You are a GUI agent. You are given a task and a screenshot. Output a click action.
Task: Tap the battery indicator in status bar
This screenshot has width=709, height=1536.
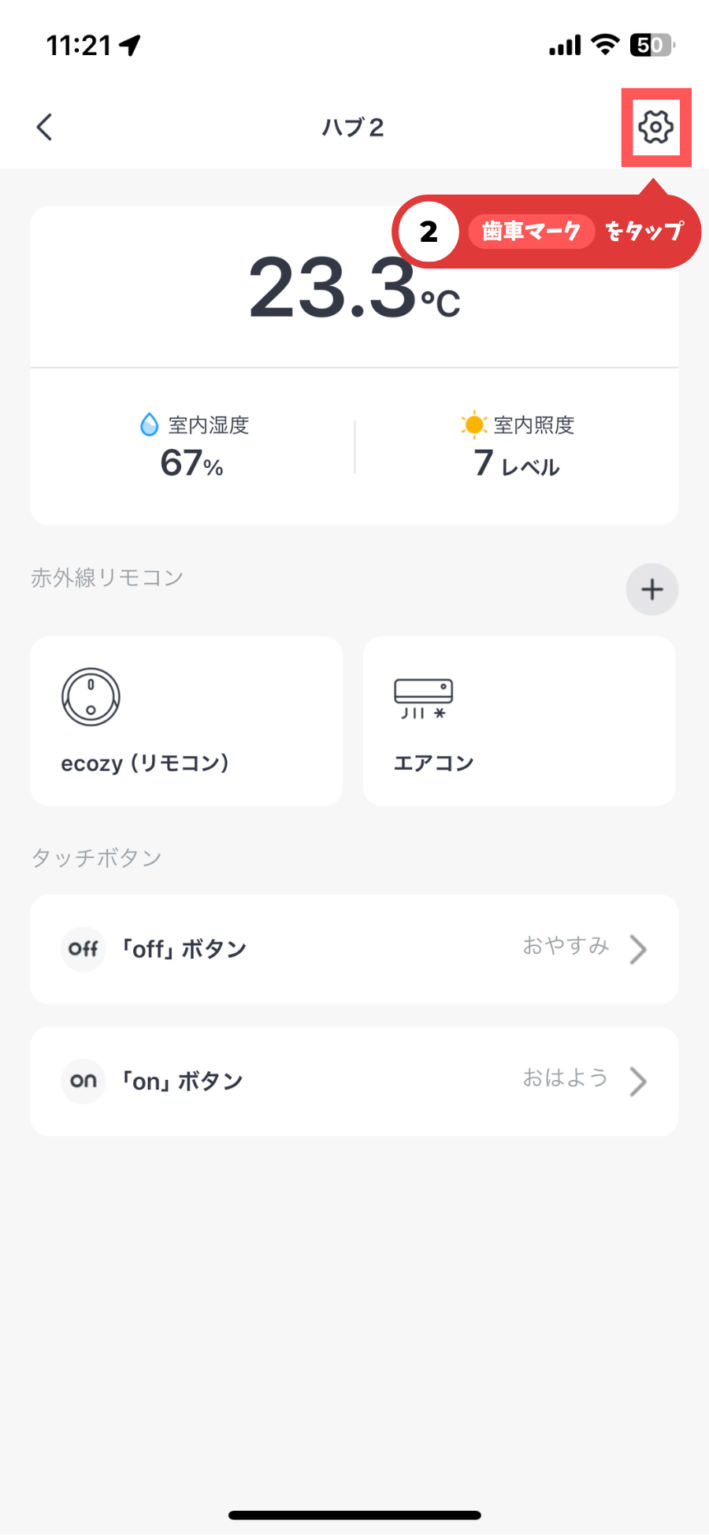tap(652, 45)
